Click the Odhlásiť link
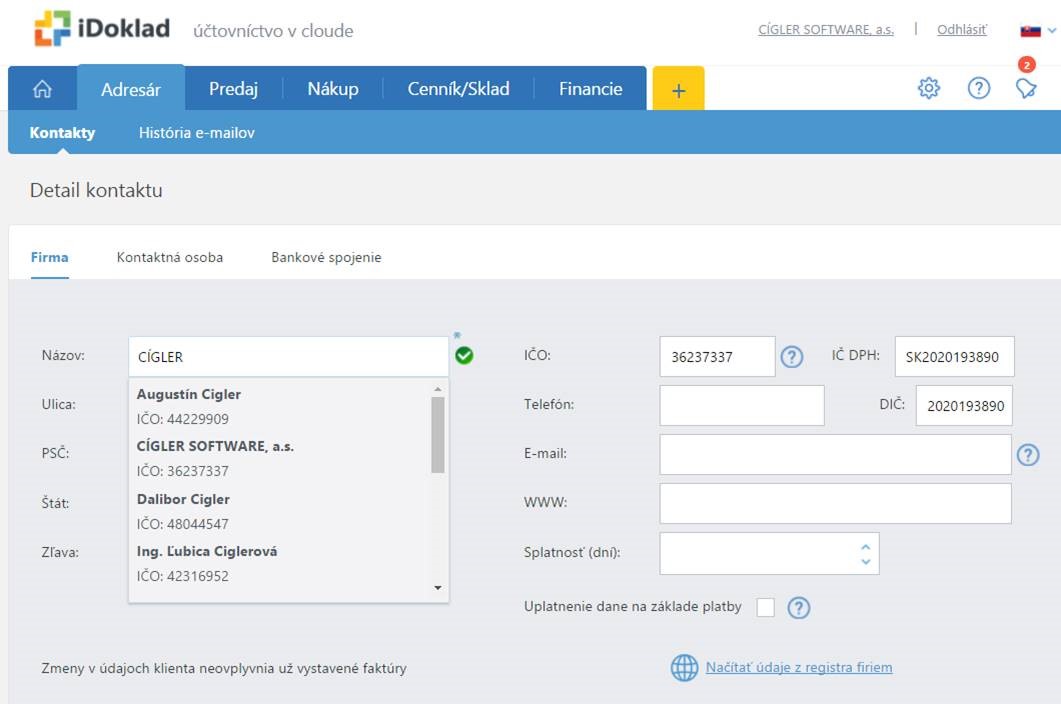Image resolution: width=1061 pixels, height=704 pixels. point(961,30)
